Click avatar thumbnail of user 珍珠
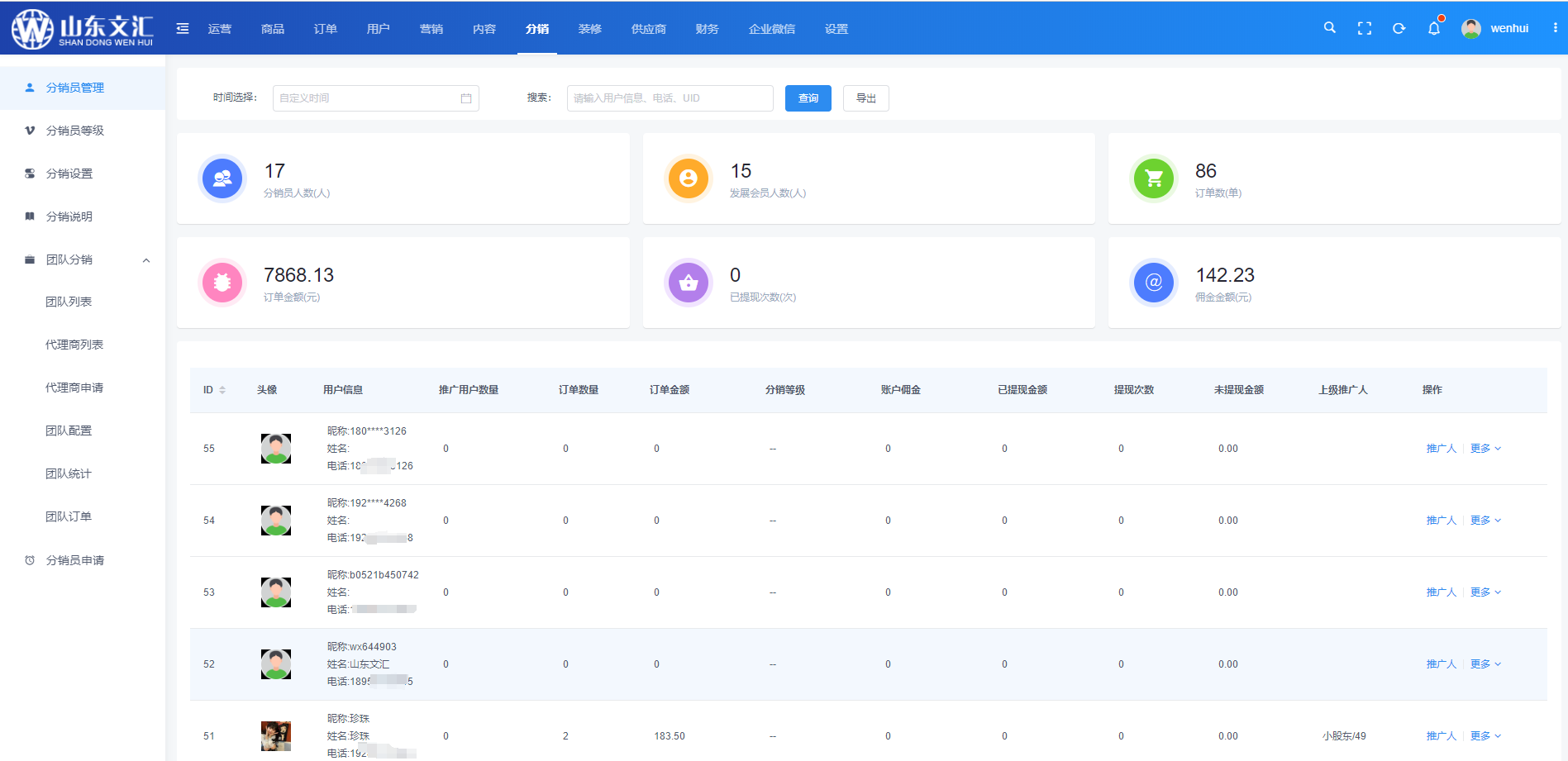 coord(276,736)
